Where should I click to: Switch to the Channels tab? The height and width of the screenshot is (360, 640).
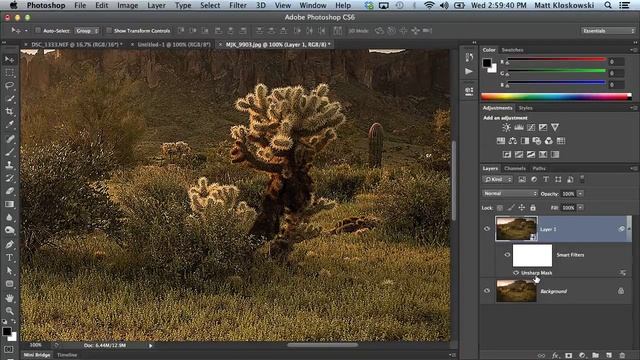515,168
